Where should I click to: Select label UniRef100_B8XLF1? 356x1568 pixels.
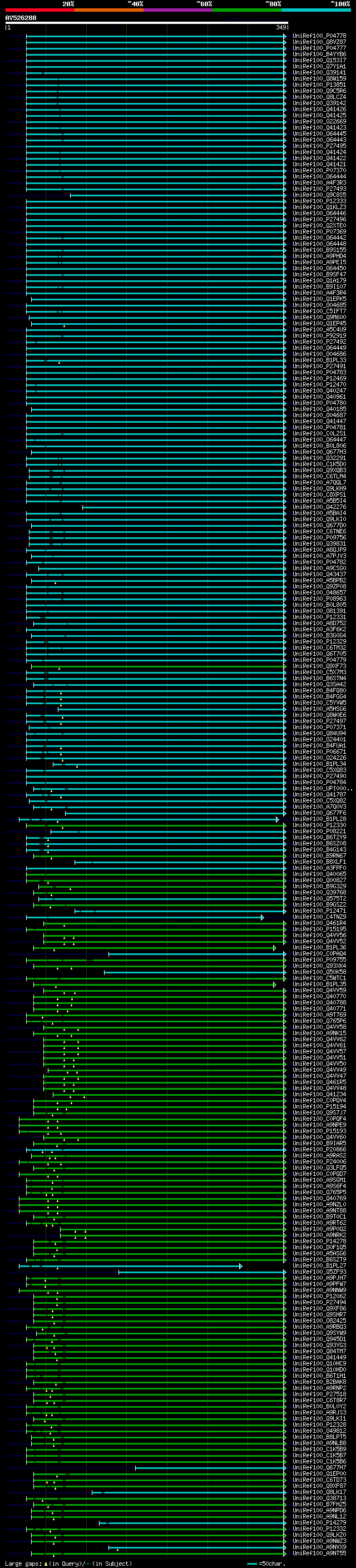click(x=319, y=862)
